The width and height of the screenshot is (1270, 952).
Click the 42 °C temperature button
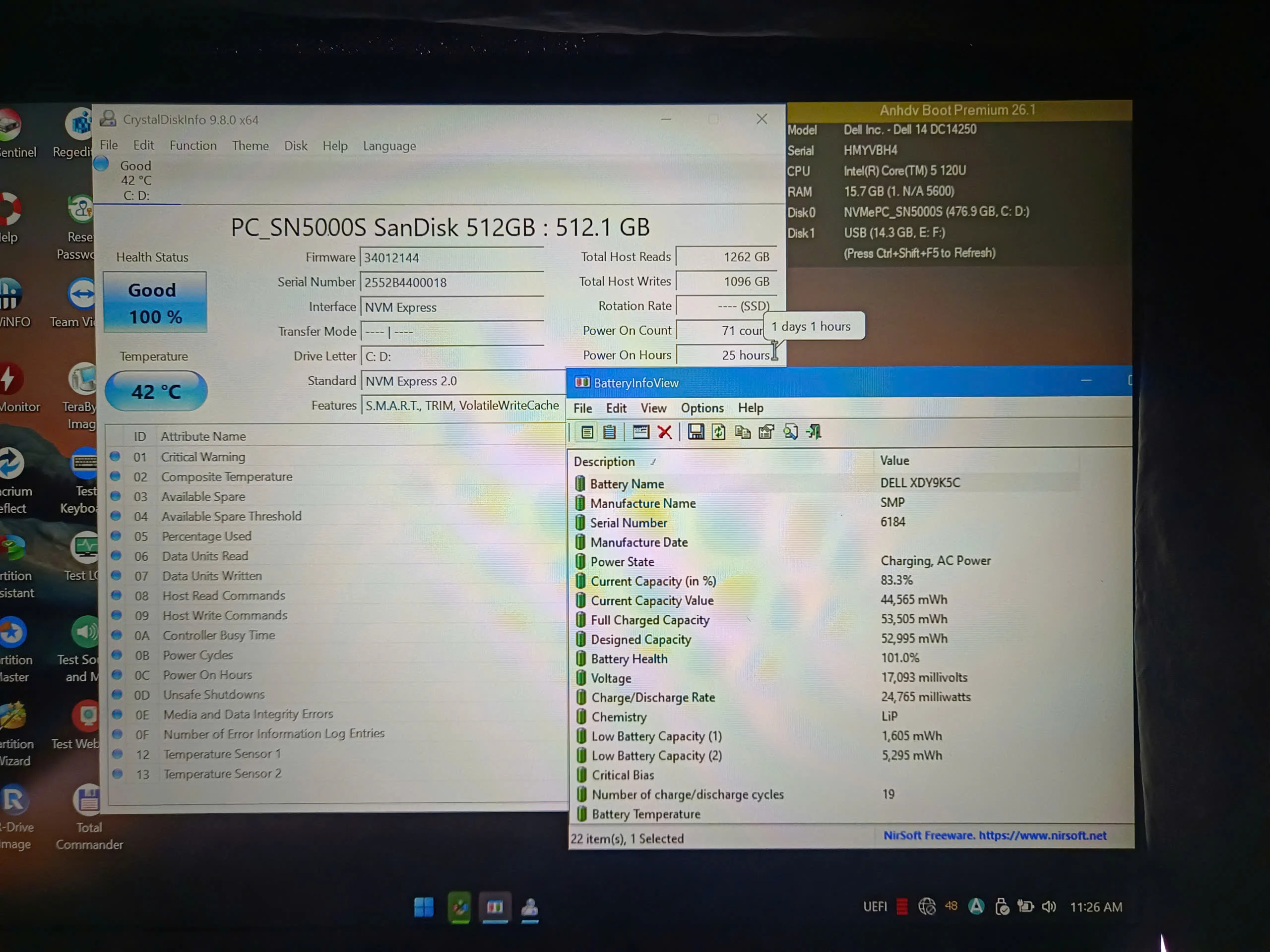click(x=156, y=391)
